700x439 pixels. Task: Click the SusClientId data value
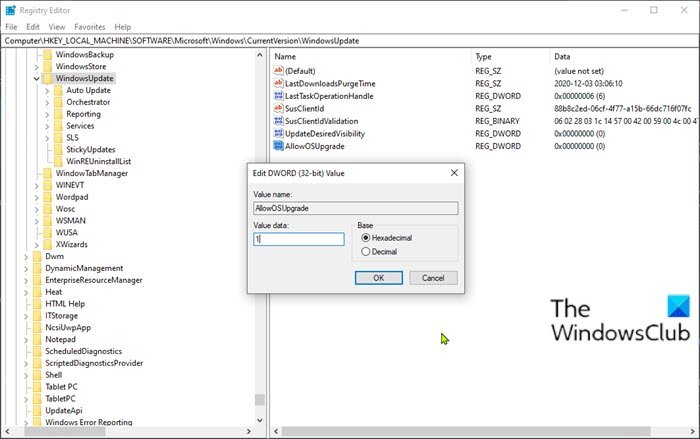(x=622, y=109)
